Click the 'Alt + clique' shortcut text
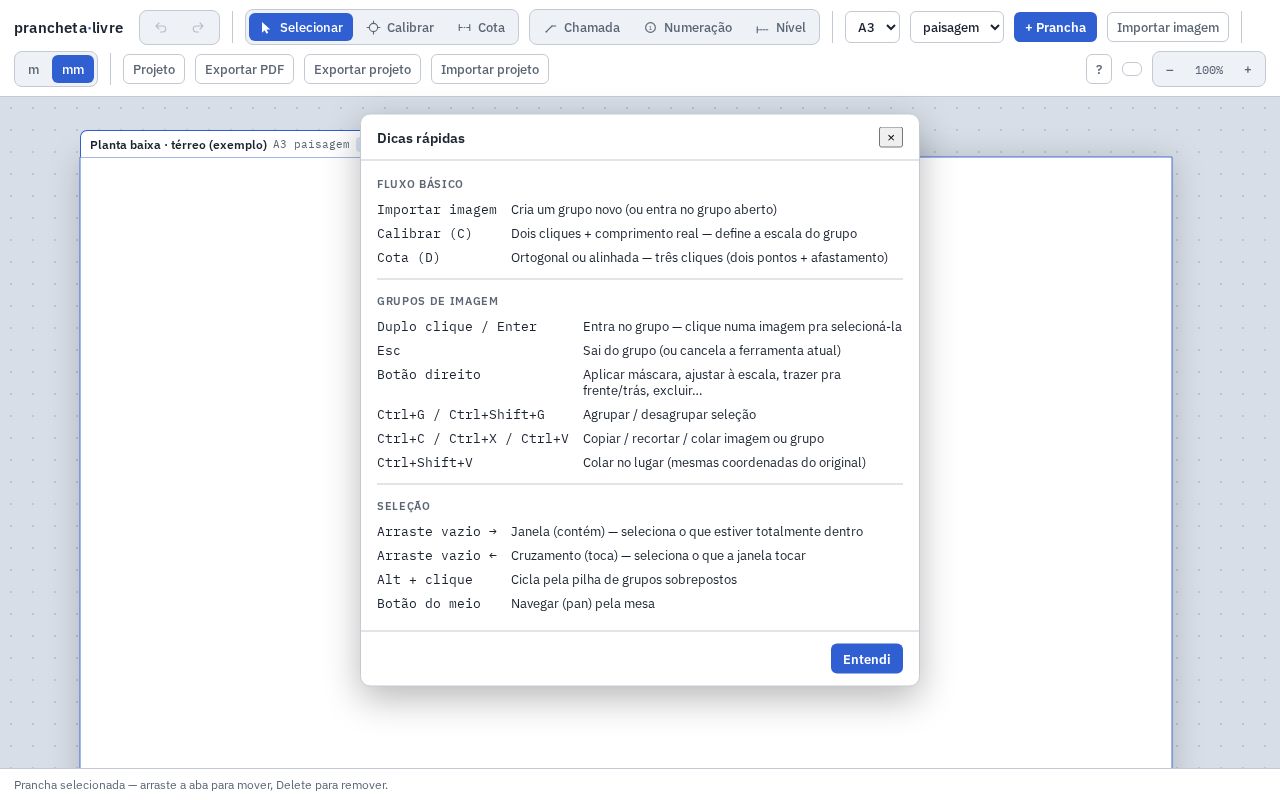This screenshot has height=800, width=1280. click(x=425, y=579)
